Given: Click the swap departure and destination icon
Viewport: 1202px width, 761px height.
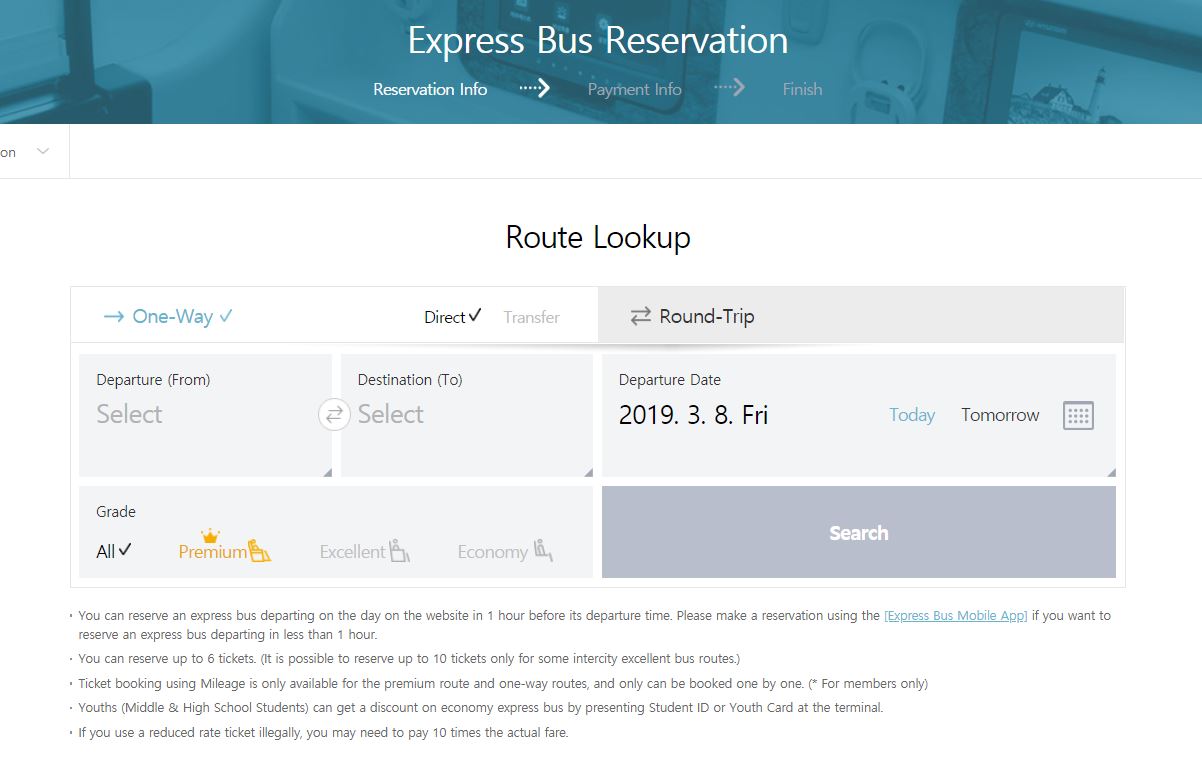Looking at the screenshot, I should [334, 415].
